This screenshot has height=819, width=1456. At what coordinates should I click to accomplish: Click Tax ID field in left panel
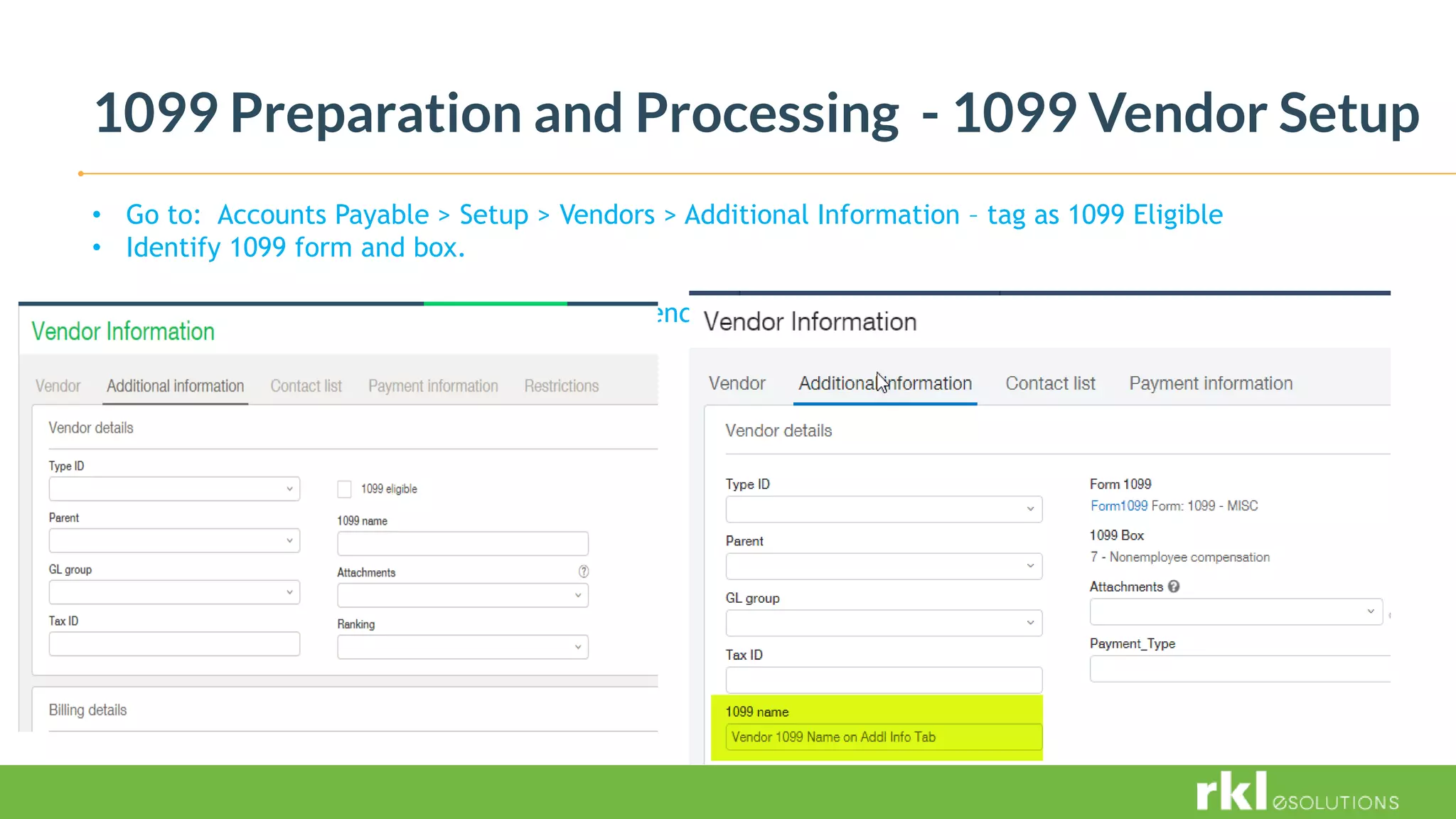tap(174, 644)
